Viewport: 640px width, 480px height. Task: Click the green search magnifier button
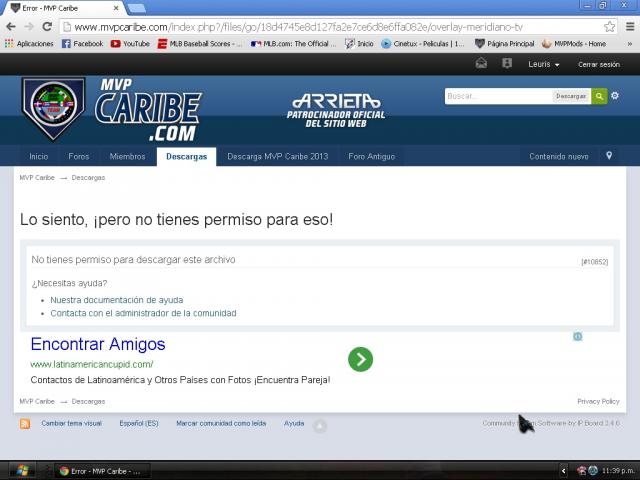click(x=599, y=96)
